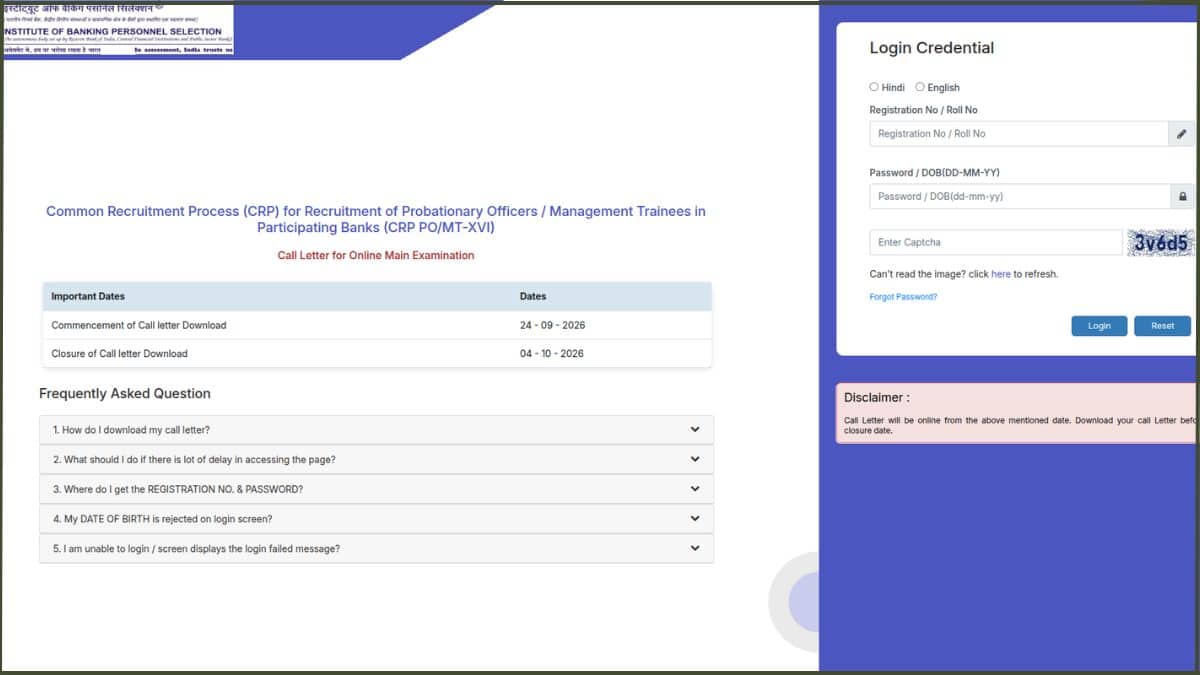Click the date 04 - 10 - 2026
Screen dimensions: 1200x675
(x=552, y=353)
